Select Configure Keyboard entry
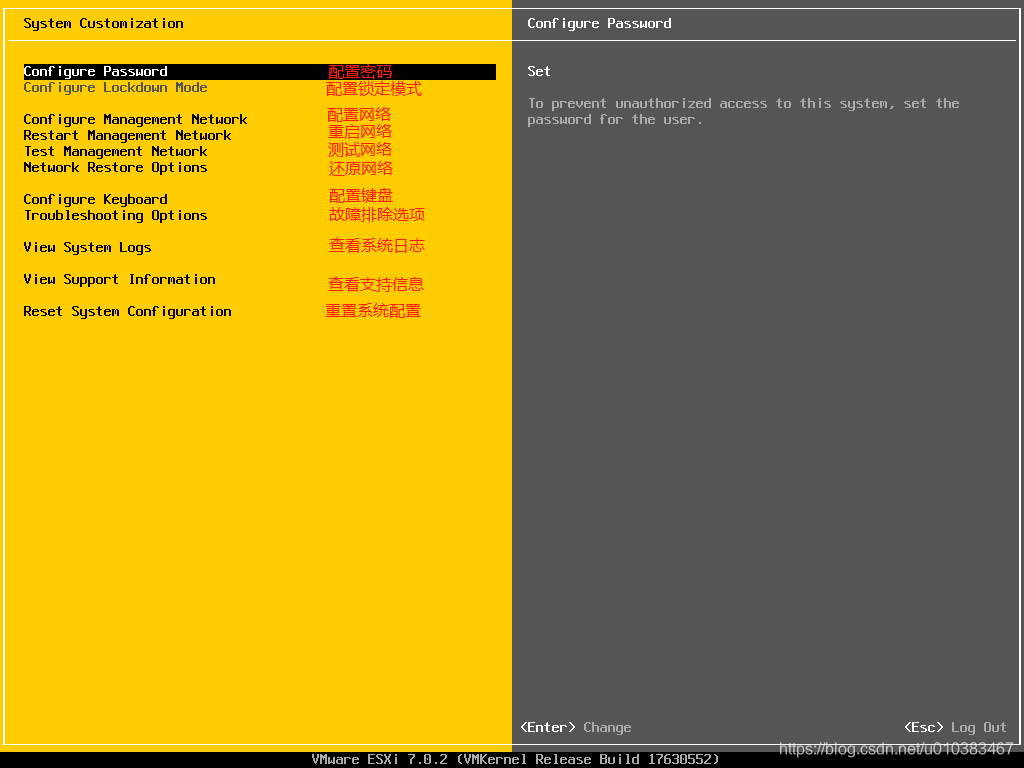1024x768 pixels. [95, 200]
